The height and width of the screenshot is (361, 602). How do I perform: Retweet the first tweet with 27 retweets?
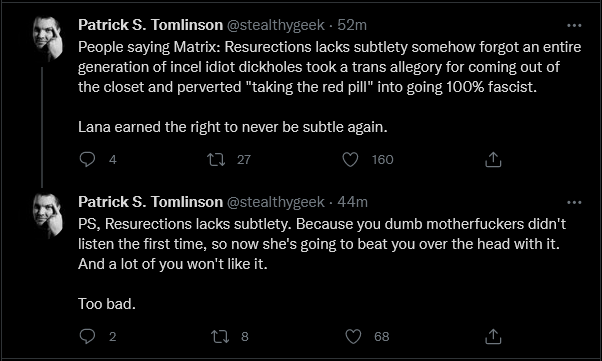[216, 159]
